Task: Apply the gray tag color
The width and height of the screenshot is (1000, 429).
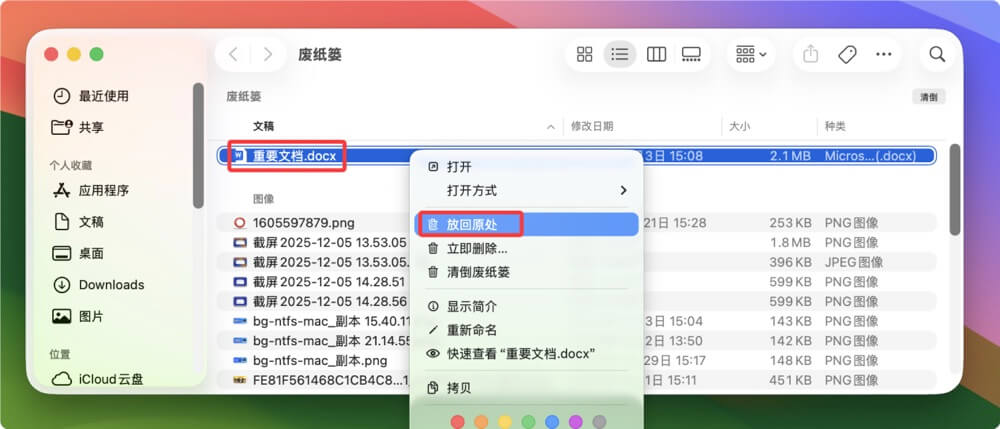Action: tap(599, 421)
